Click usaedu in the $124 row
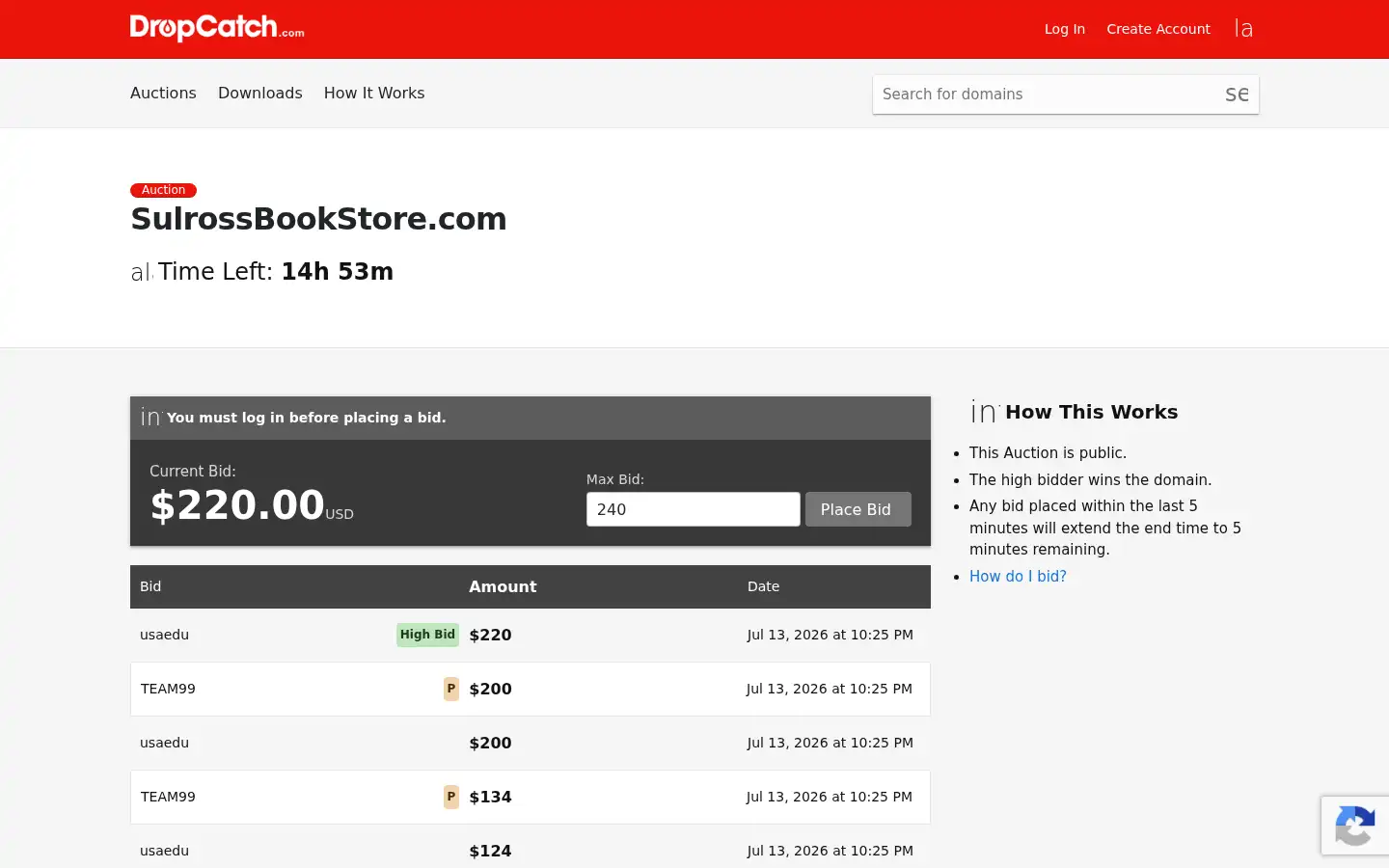The width and height of the screenshot is (1389, 868). [164, 851]
